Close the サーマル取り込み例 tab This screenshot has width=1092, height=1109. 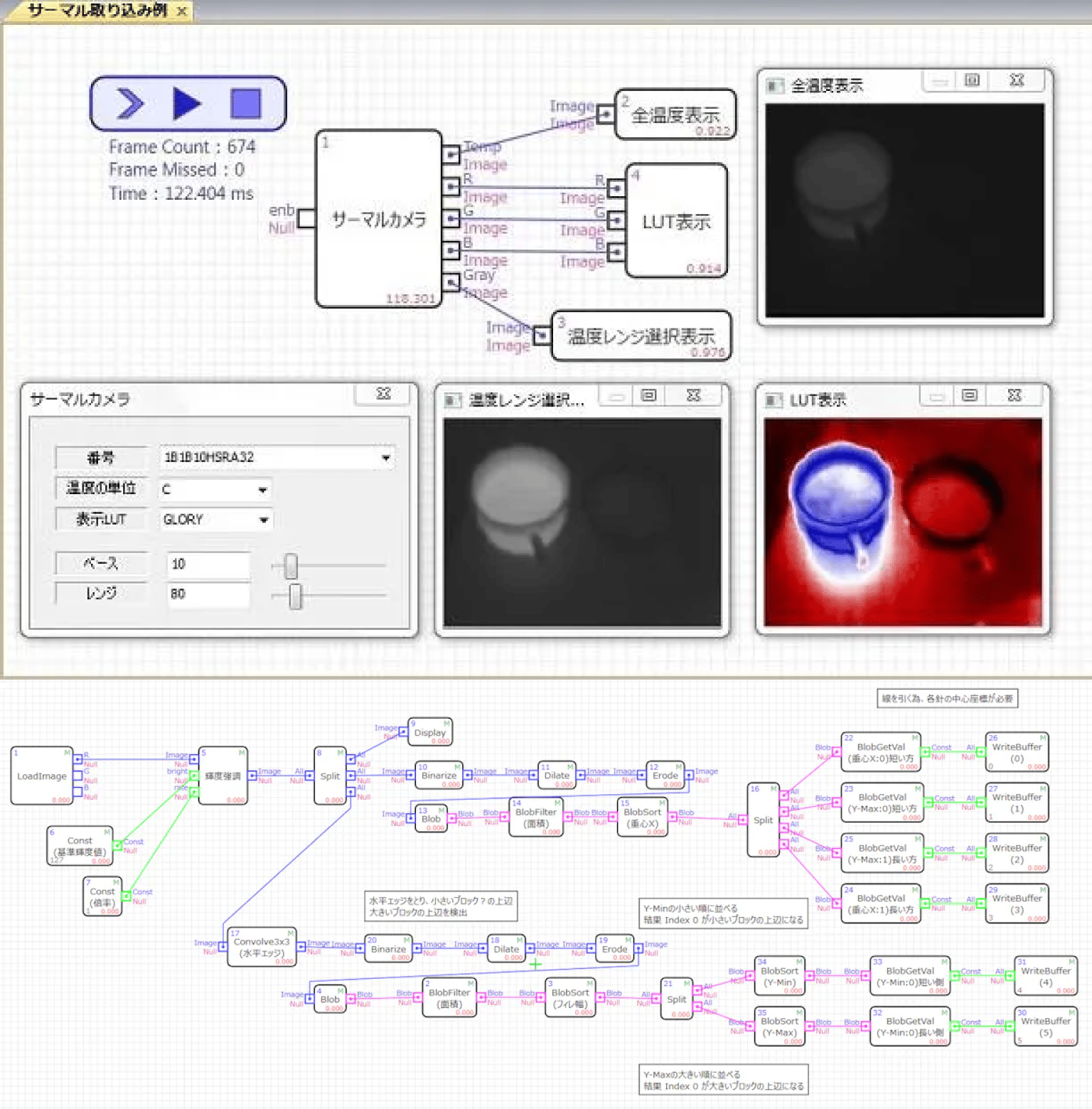182,11
